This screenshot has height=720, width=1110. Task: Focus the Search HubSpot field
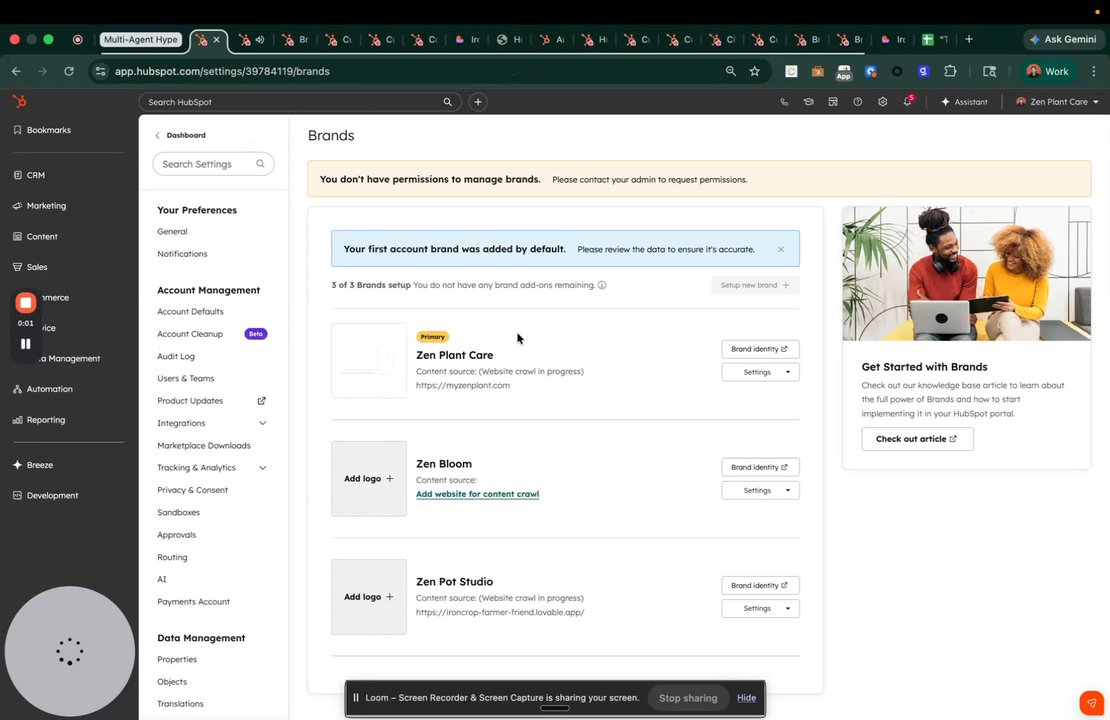[x=300, y=102]
